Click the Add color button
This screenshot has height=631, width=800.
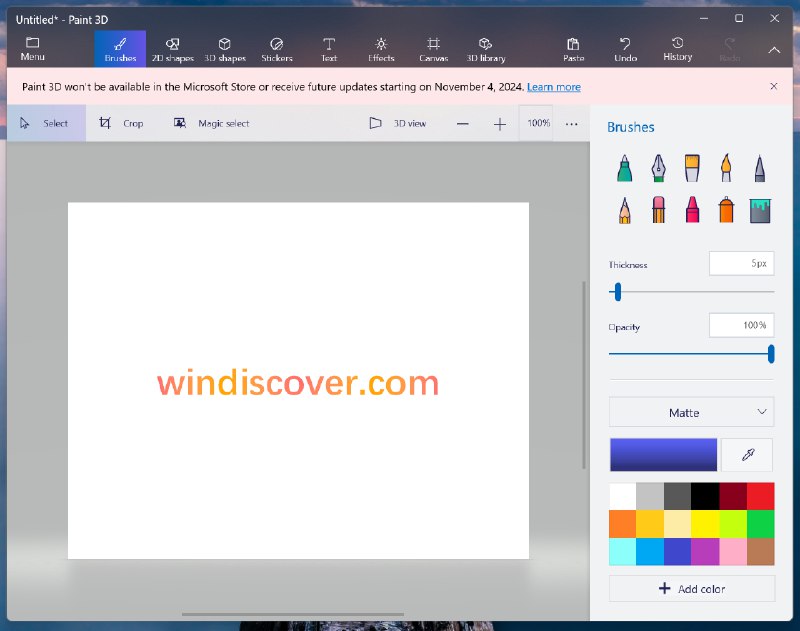[692, 589]
